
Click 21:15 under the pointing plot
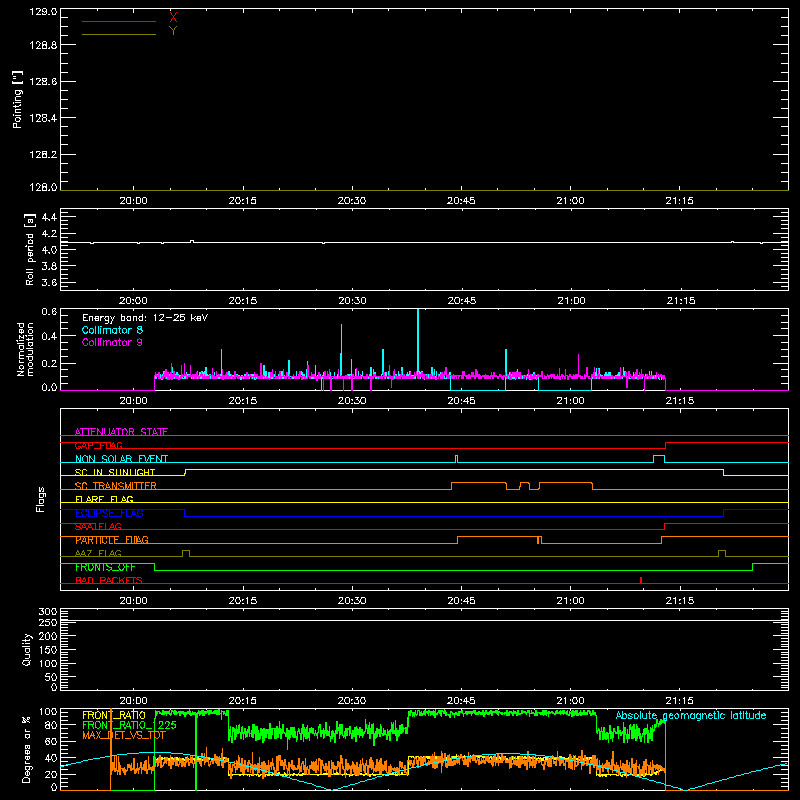[x=680, y=201]
